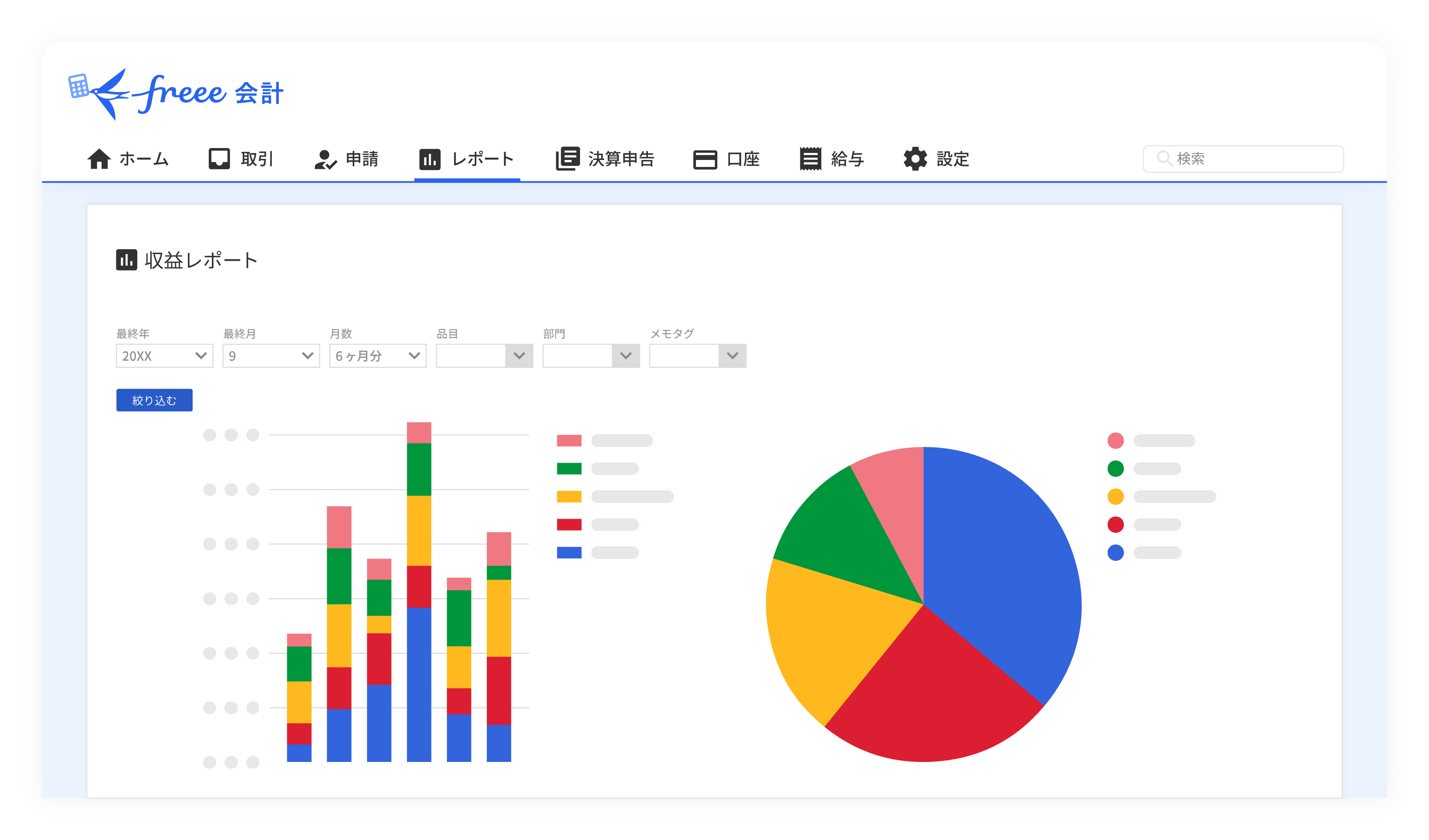Click into the 検索 search field
1429x840 pixels.
(1243, 159)
